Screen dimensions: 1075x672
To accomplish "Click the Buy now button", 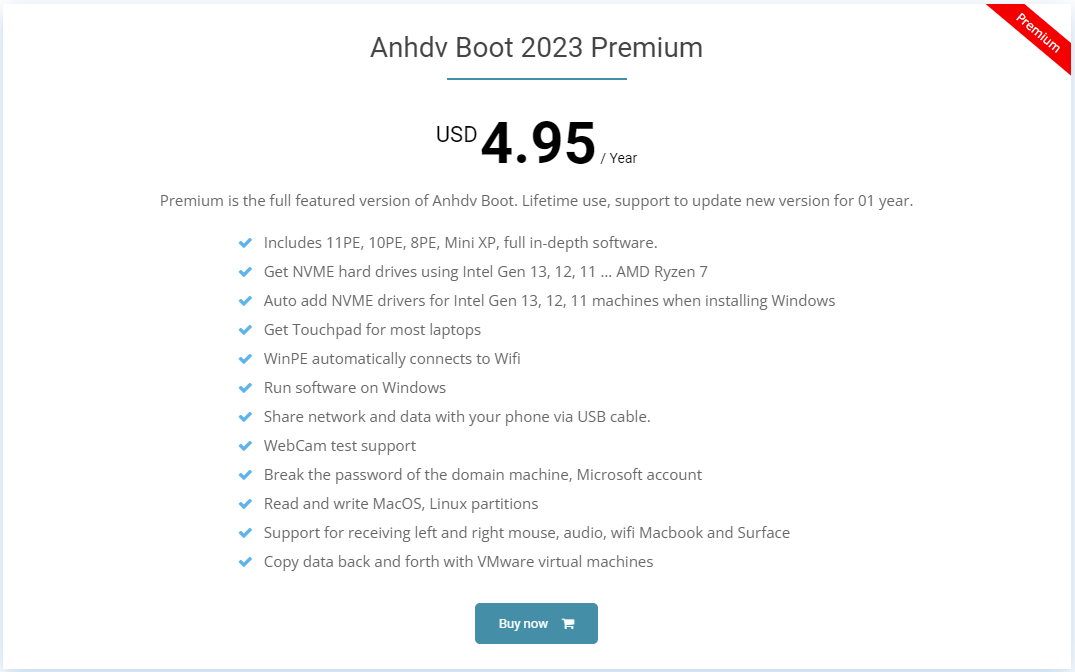I will [x=536, y=623].
